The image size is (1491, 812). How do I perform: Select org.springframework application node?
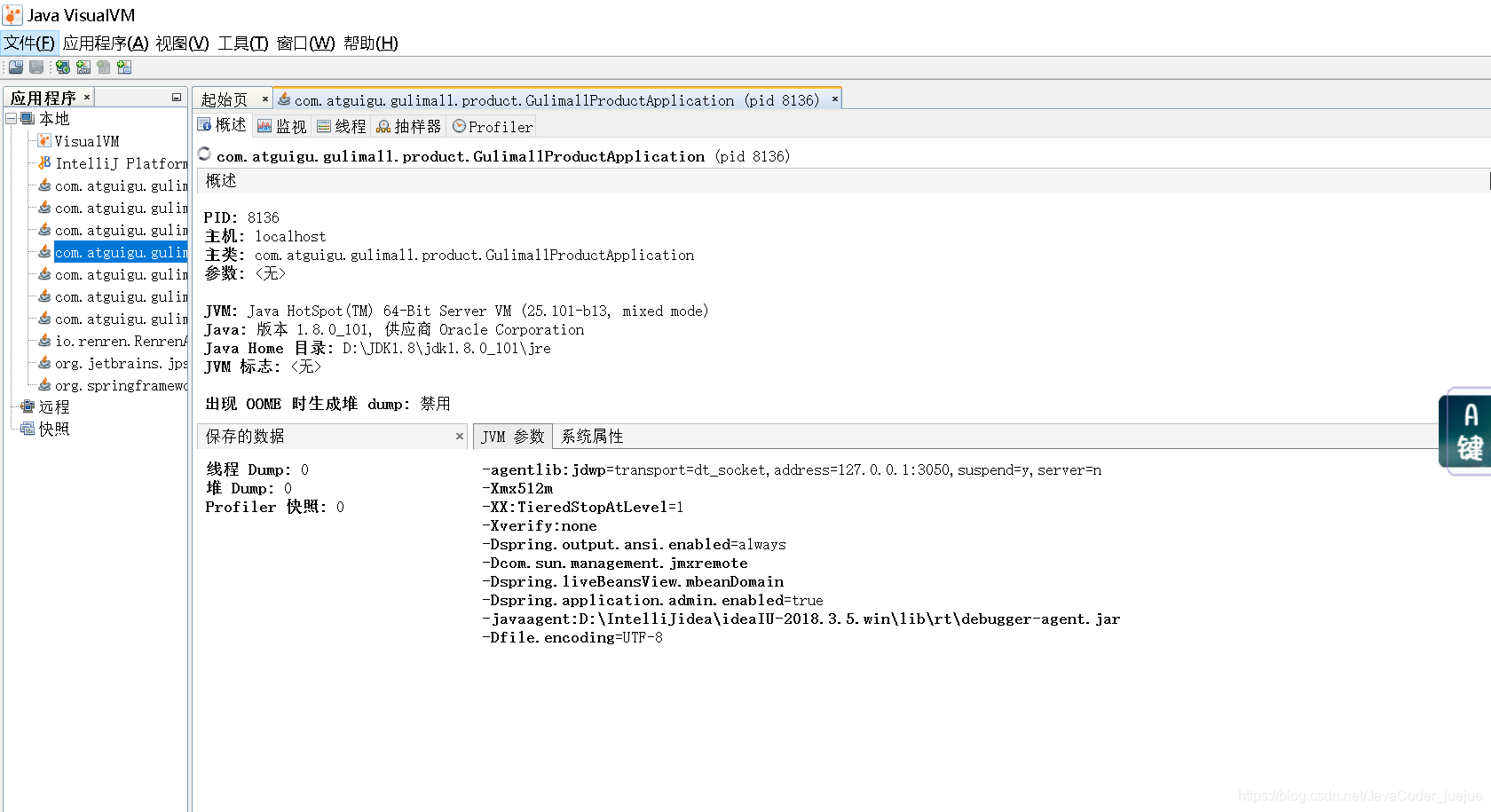pos(122,385)
